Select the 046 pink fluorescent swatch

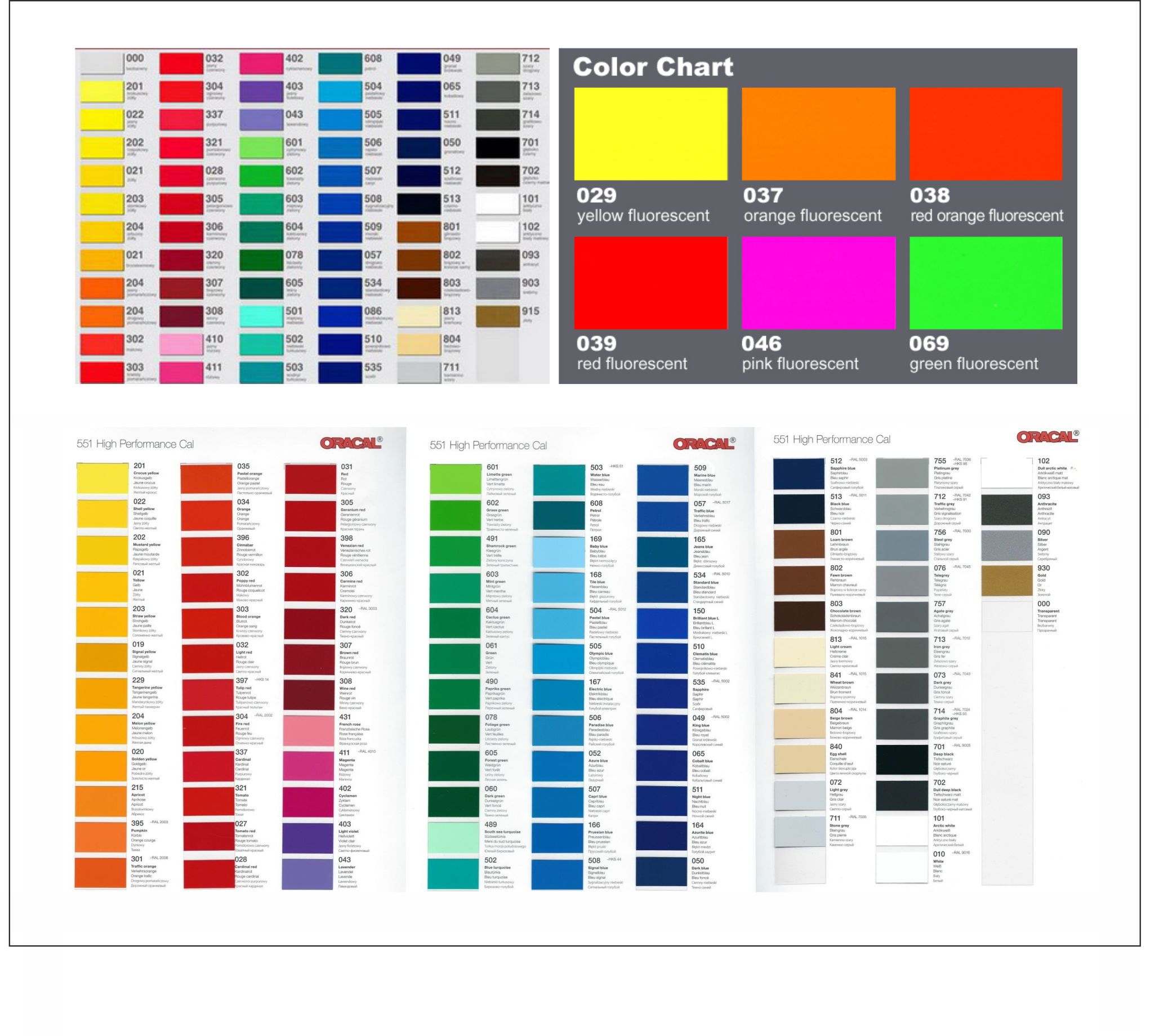818,283
